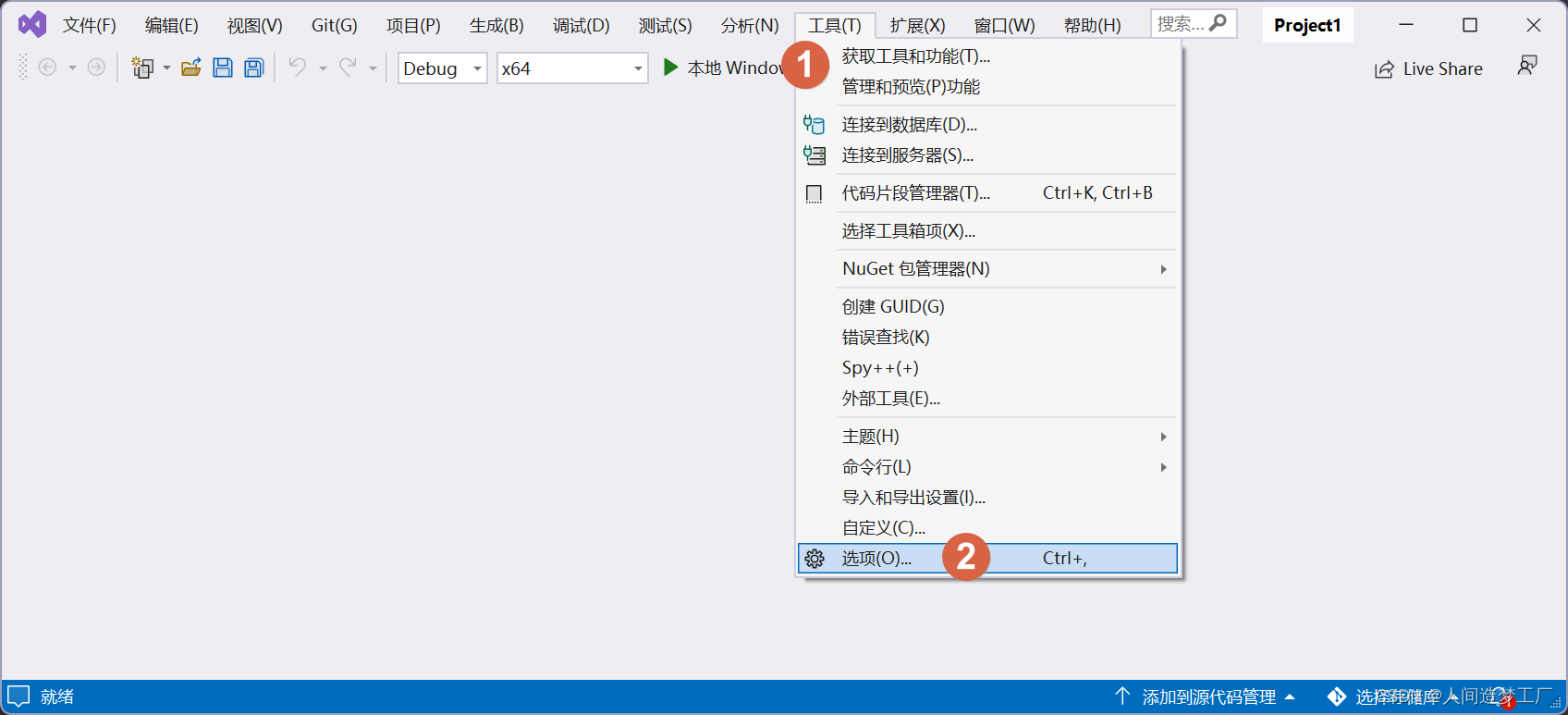
Task: Open the x64 platform dropdown
Action: pyautogui.click(x=572, y=68)
